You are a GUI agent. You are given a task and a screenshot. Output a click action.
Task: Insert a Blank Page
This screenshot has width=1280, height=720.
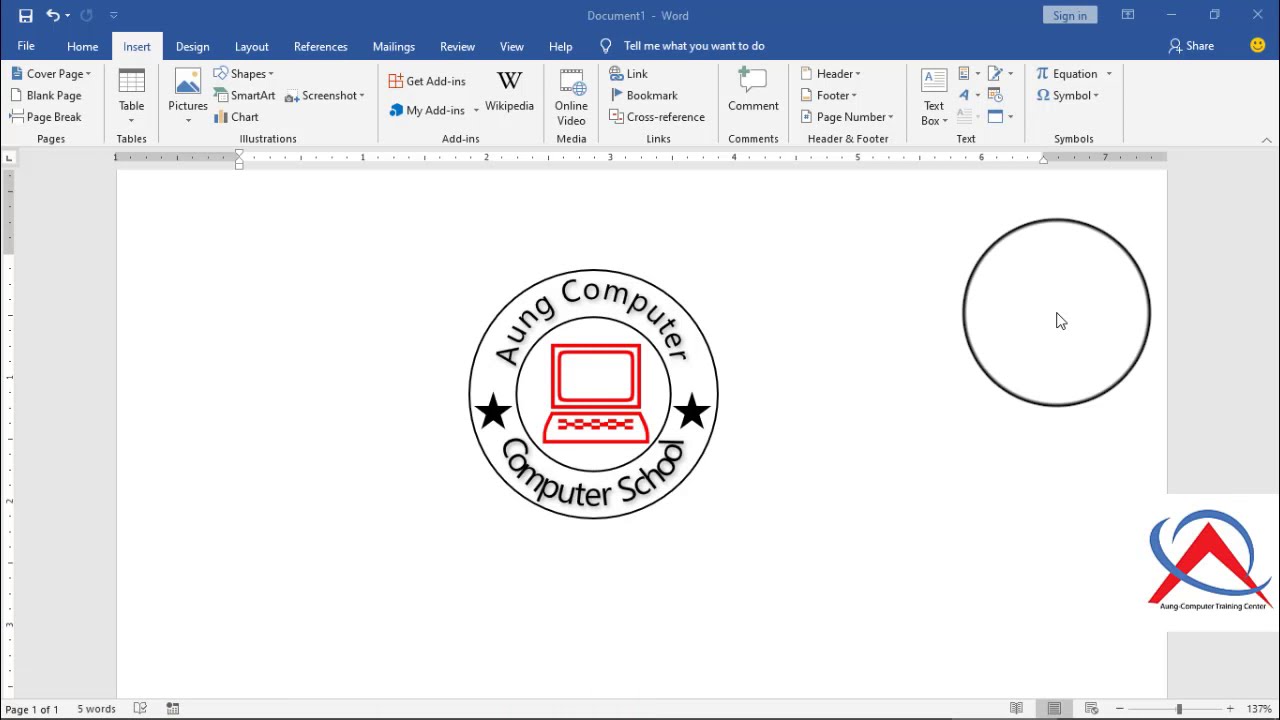(x=46, y=95)
